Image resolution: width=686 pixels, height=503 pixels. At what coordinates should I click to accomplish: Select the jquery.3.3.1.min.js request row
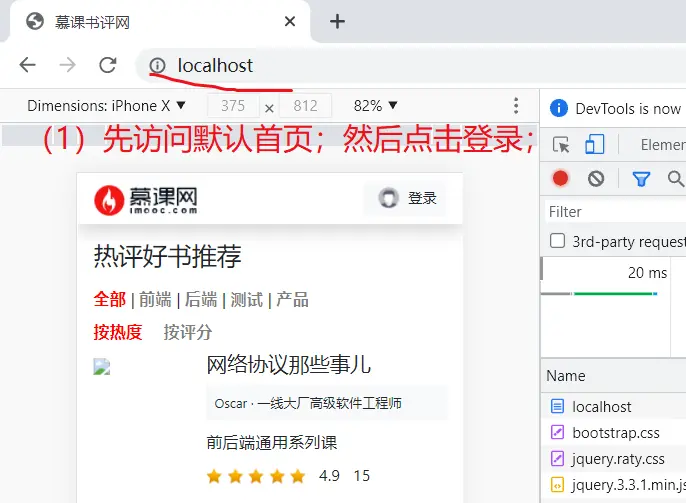(x=614, y=485)
